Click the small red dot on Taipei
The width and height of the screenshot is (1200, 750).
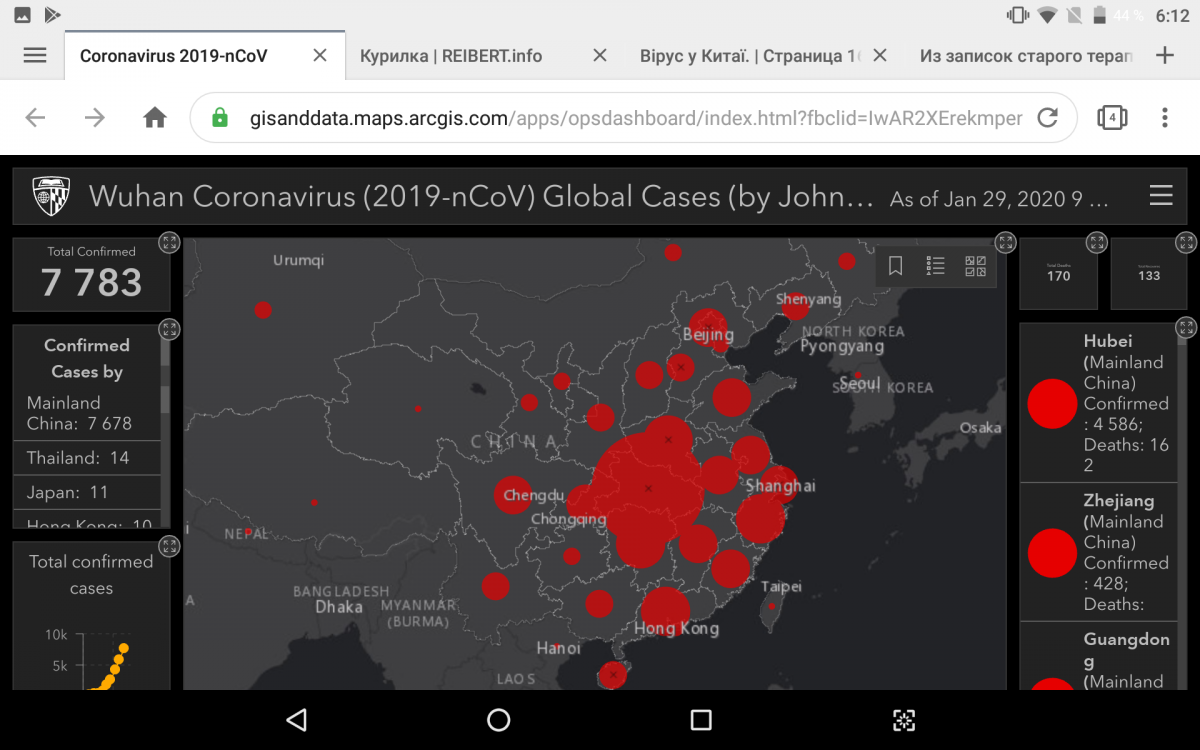click(772, 606)
